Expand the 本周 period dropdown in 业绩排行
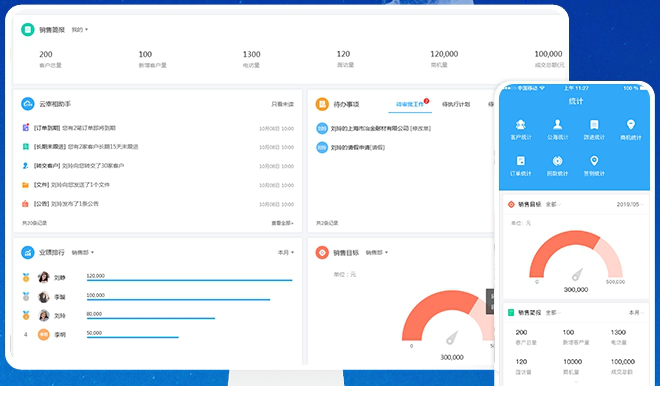Viewport: 660px width, 401px height. [x=284, y=253]
